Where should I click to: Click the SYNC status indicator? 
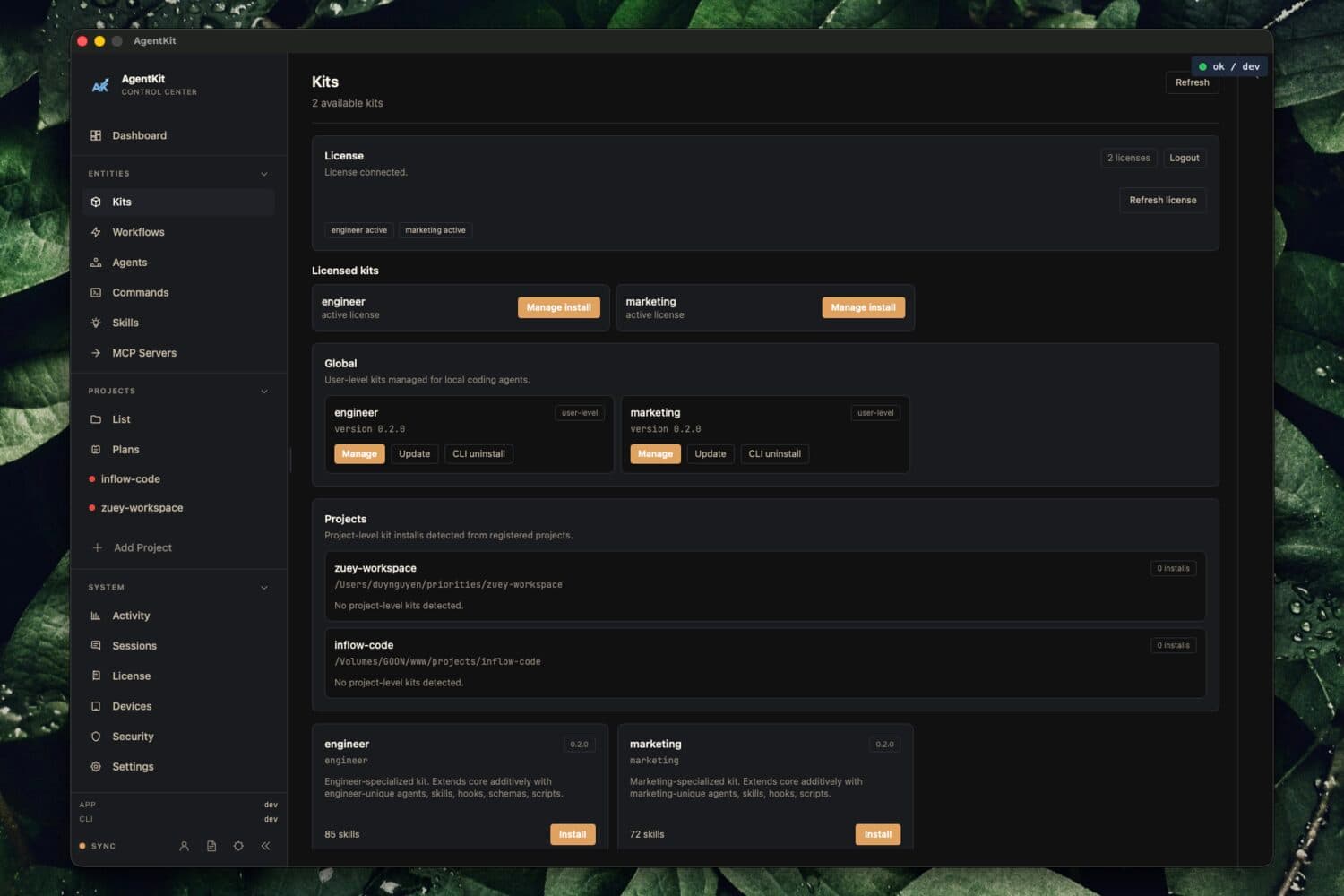(x=98, y=846)
